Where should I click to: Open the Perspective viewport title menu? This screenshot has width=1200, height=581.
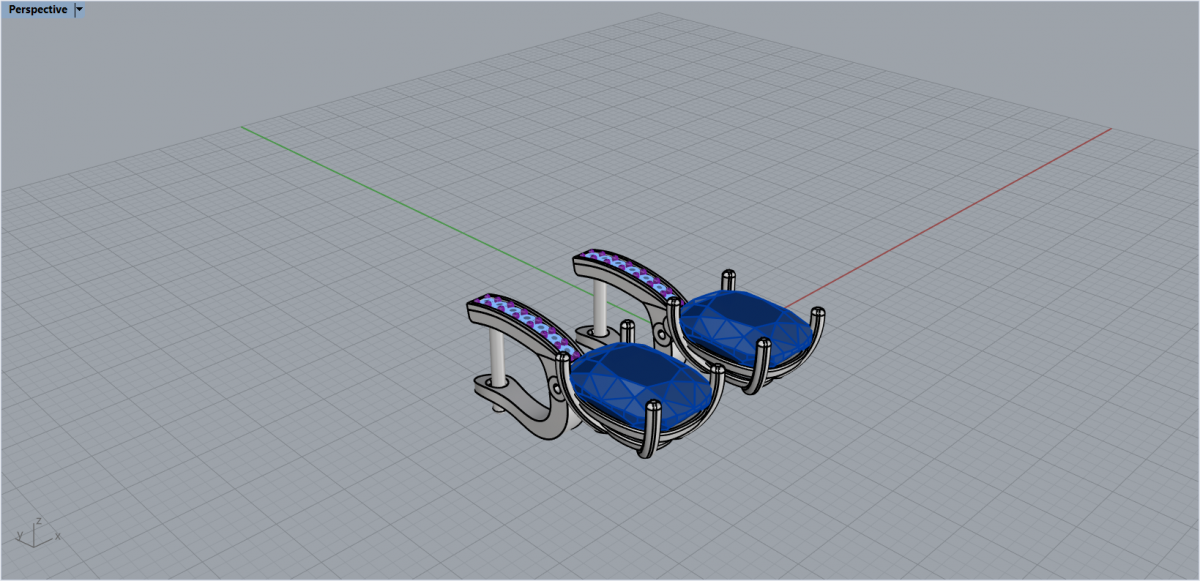coord(38,9)
